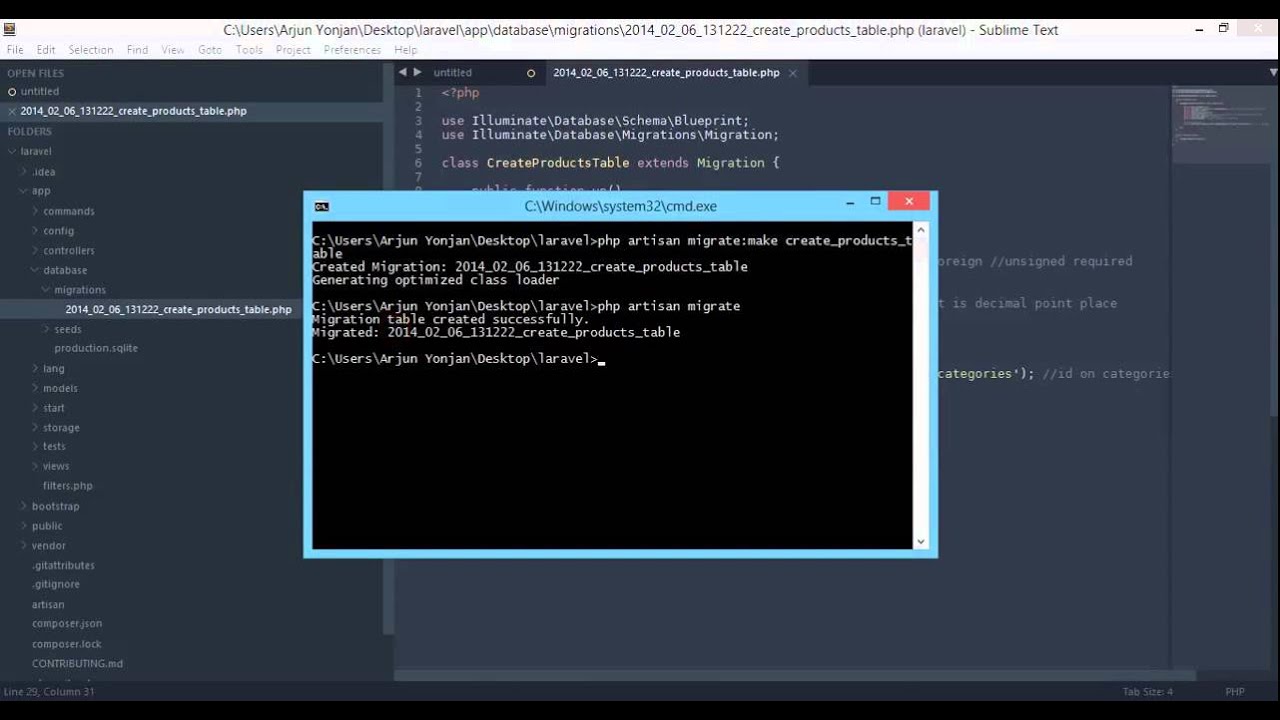Close the create_products_table.php tab

point(792,72)
